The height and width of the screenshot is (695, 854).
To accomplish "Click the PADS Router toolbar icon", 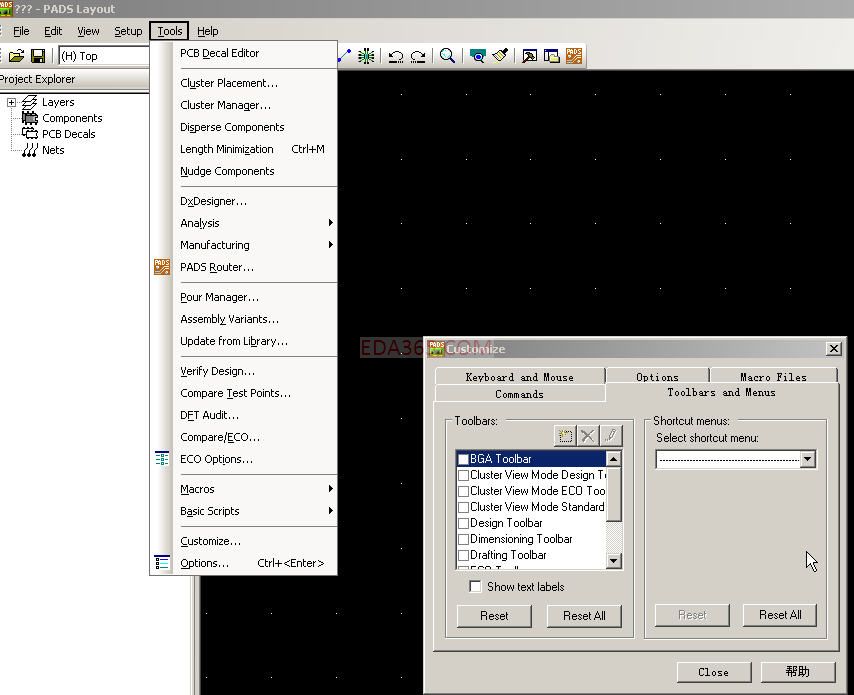I will pyautogui.click(x=574, y=56).
